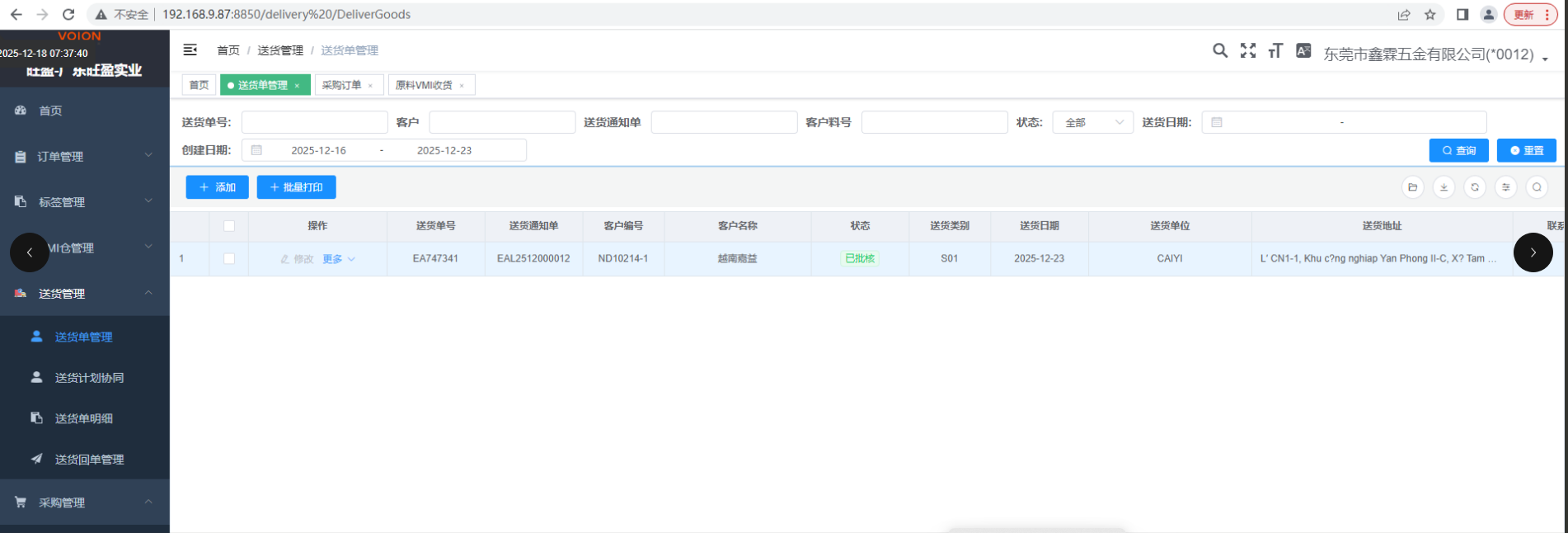Click the 送货日期 column header
Screen dimensions: 1568x533
point(1040,226)
